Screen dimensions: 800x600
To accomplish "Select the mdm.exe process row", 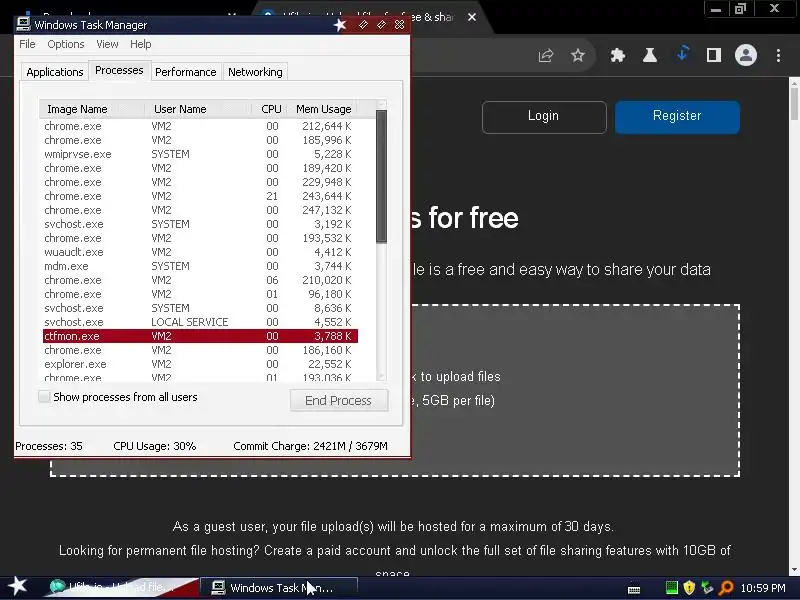I will point(200,266).
